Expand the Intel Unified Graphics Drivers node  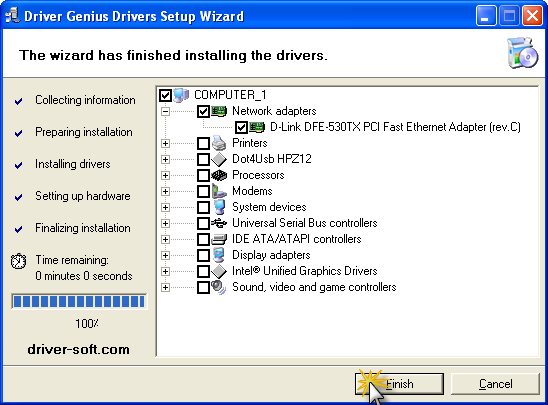coord(165,271)
